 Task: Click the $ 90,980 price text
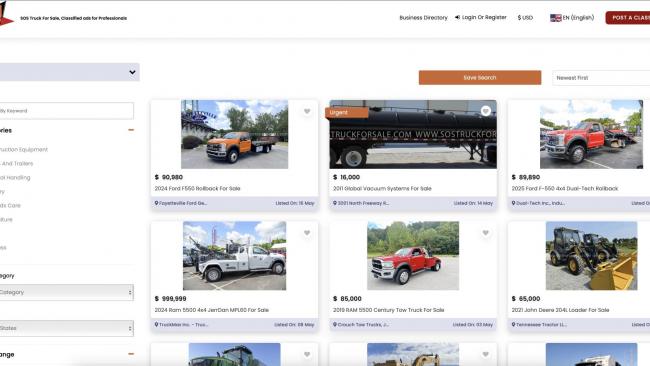169,177
